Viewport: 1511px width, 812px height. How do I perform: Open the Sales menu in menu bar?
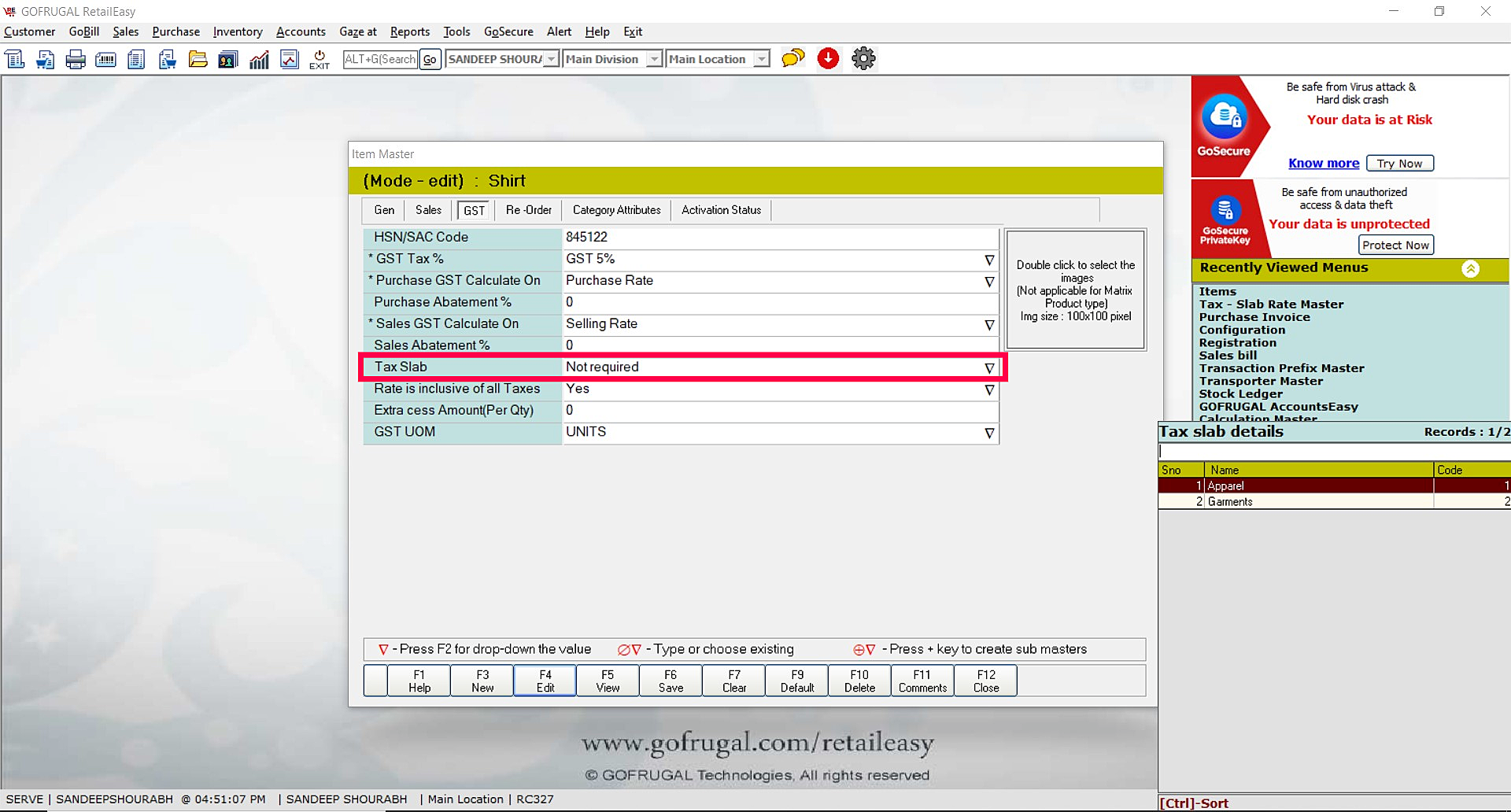(x=126, y=31)
